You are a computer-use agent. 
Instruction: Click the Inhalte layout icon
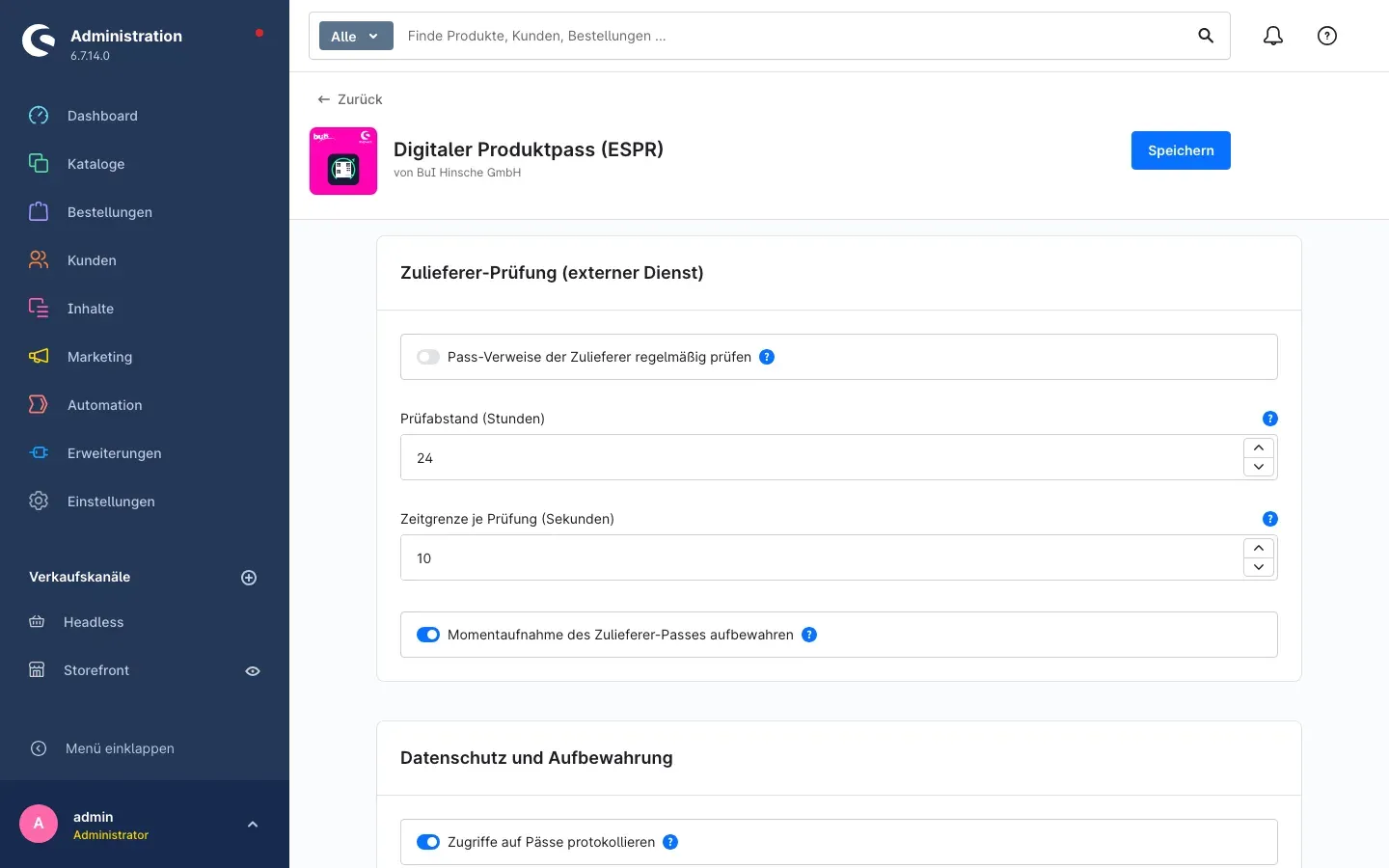(39, 309)
